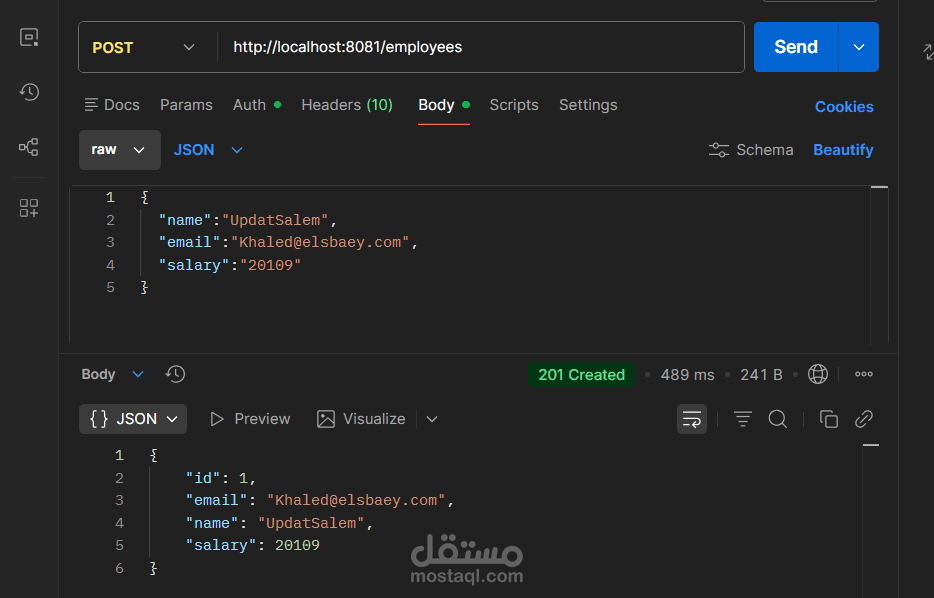Switch to the Auth tab
The width and height of the screenshot is (934, 598).
coord(257,105)
